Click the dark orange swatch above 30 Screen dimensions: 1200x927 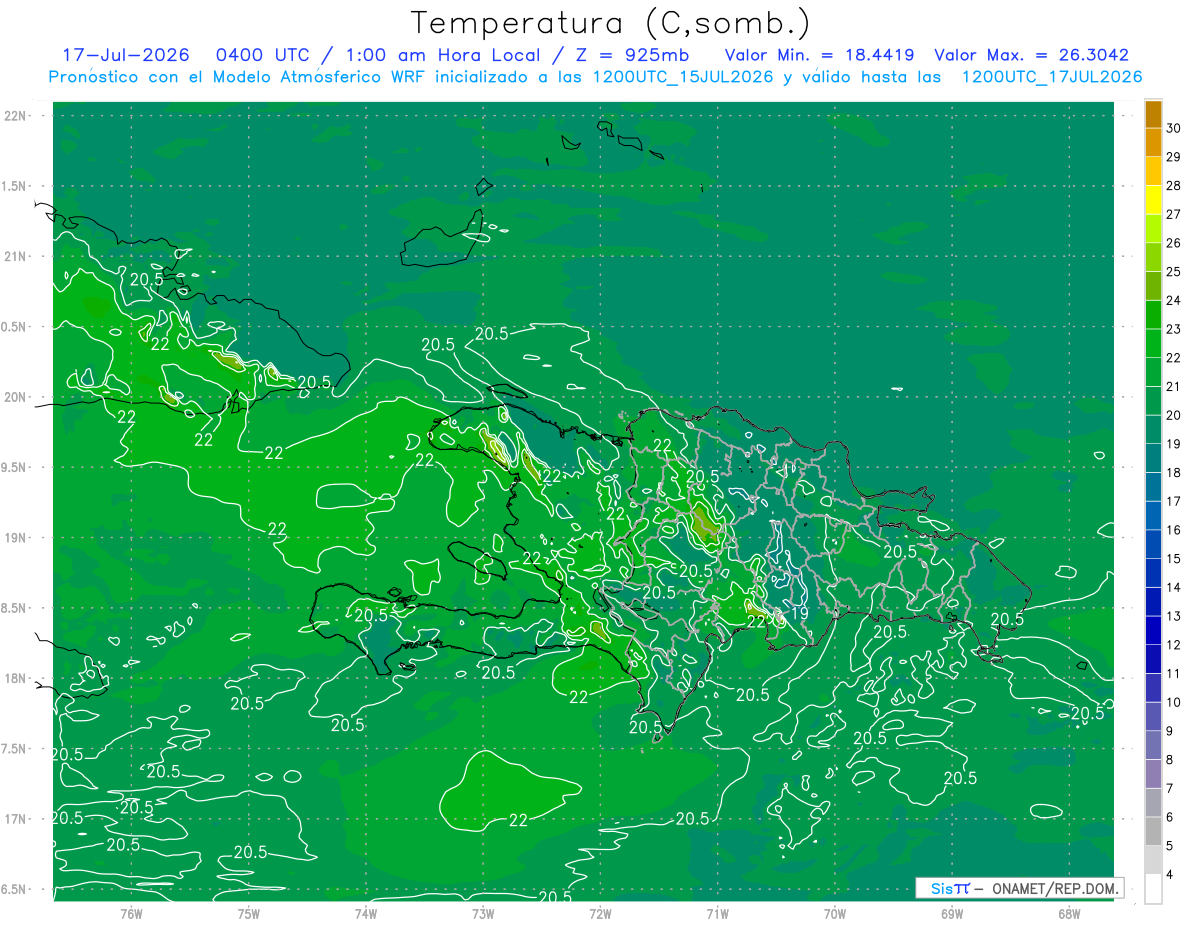1153,114
